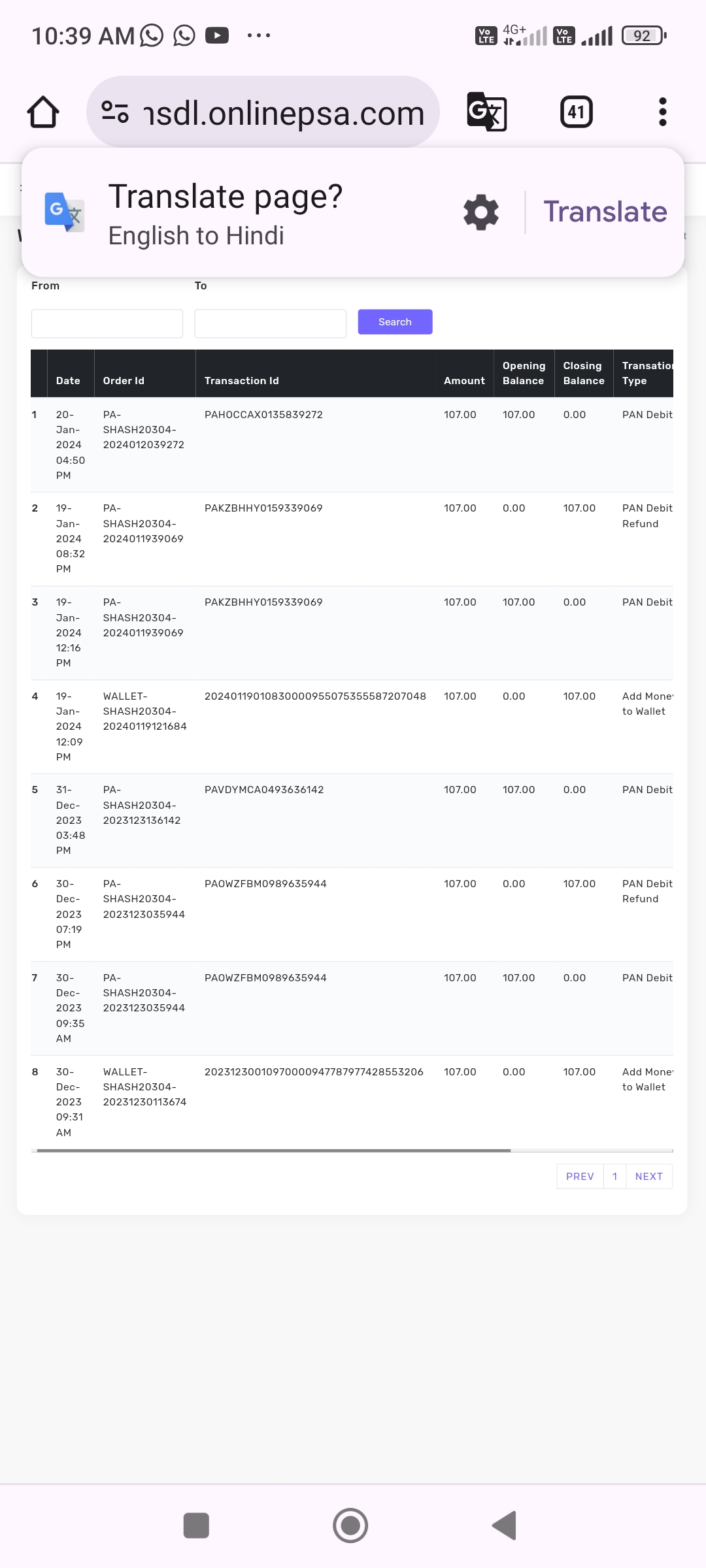Tap Android recent apps square button
The width and height of the screenshot is (706, 1568).
[196, 1526]
